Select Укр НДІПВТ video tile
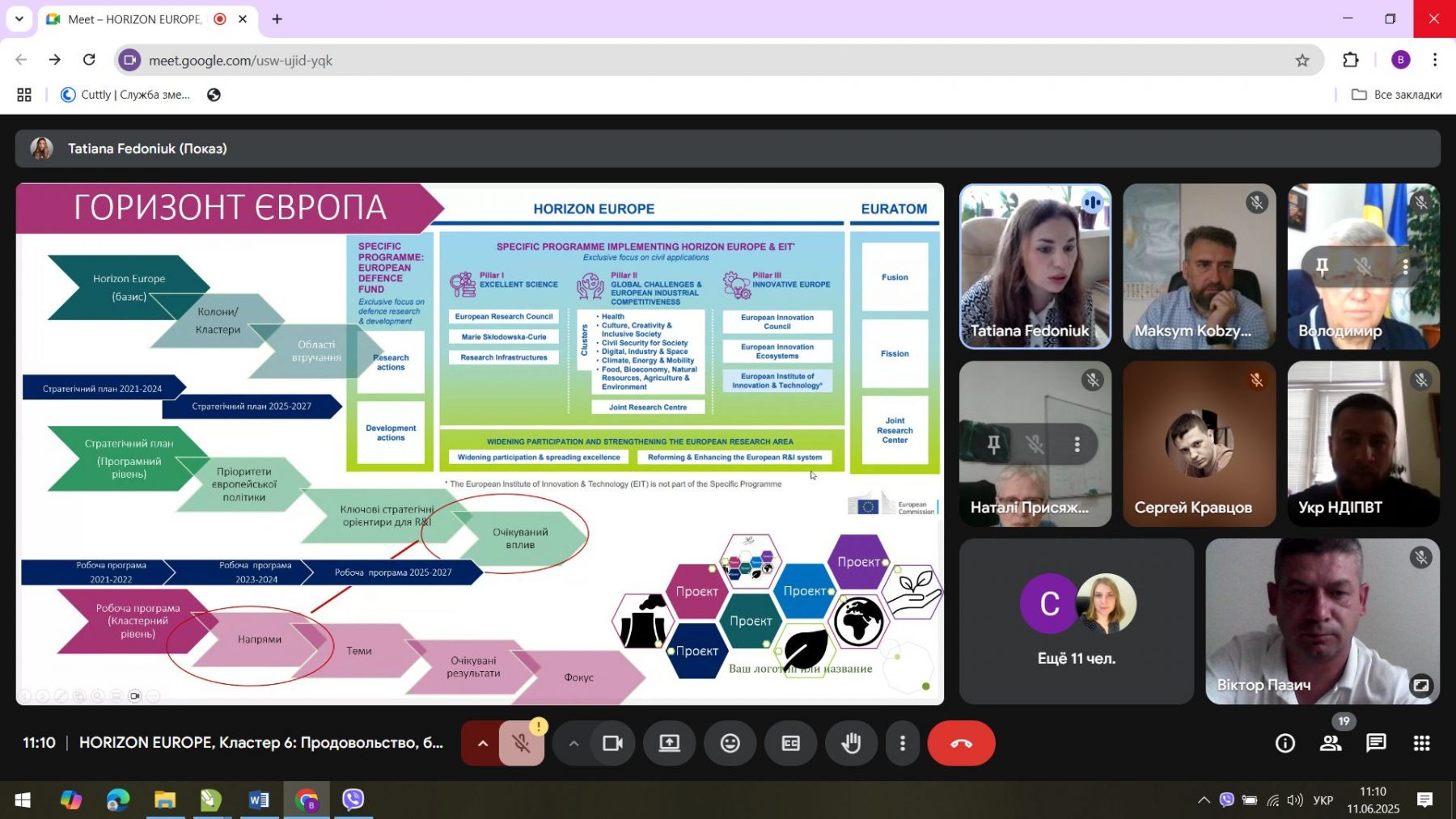 click(1364, 444)
